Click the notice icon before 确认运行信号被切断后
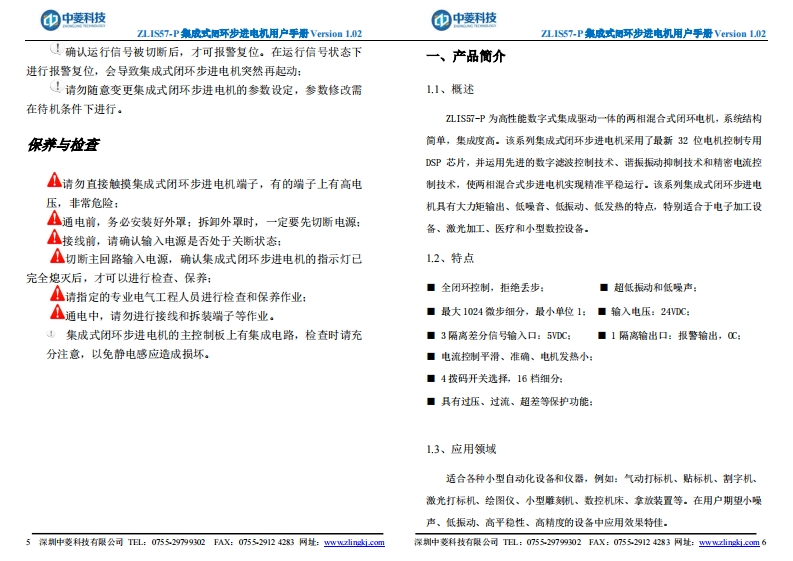The width and height of the screenshot is (793, 561). coord(54,49)
